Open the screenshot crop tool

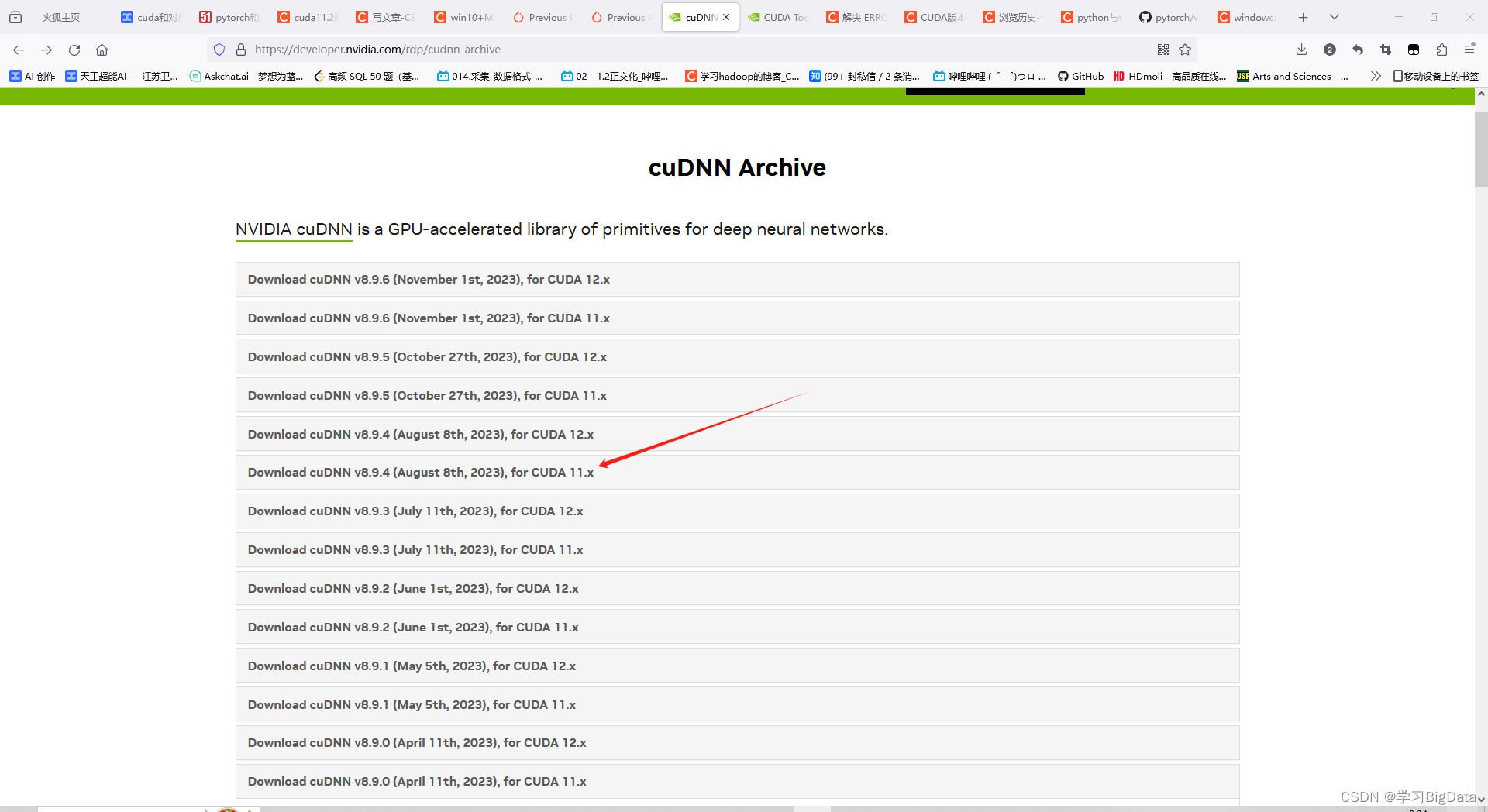coord(1386,50)
